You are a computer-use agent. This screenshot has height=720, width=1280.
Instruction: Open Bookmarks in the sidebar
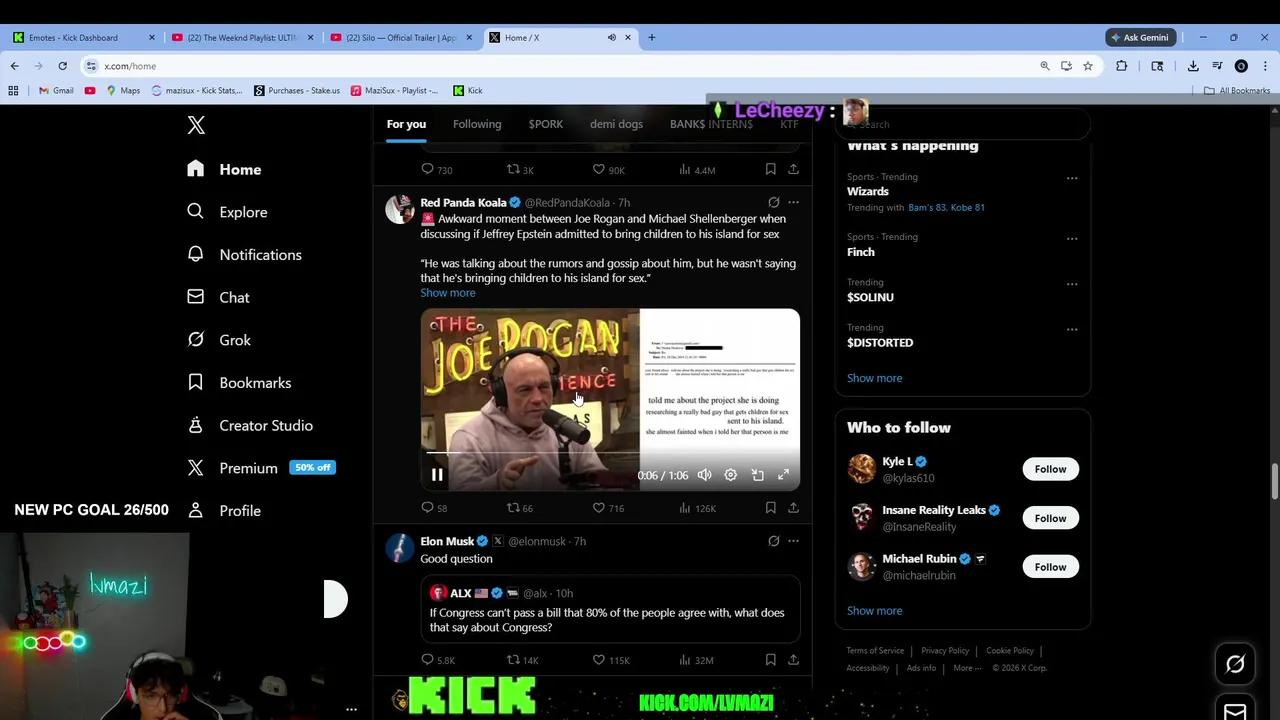[x=239, y=383]
